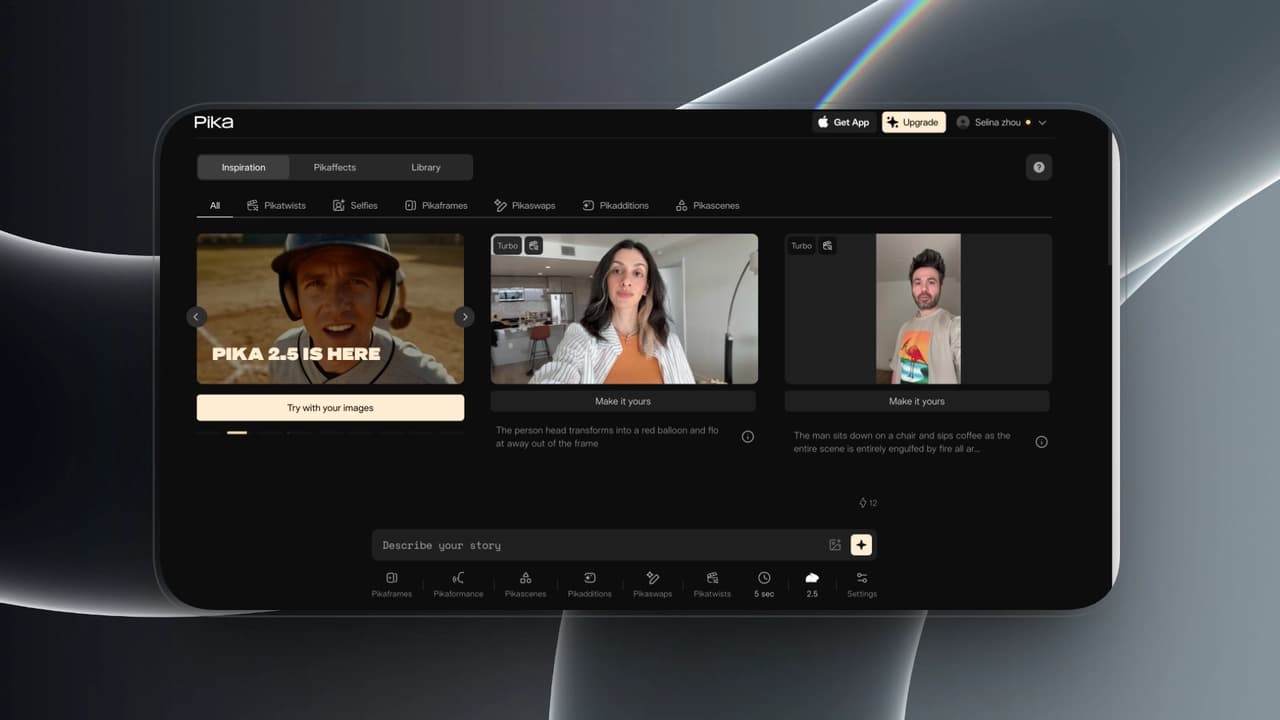Expand the Selina zhou account menu
The width and height of the screenshot is (1280, 720).
[1001, 122]
